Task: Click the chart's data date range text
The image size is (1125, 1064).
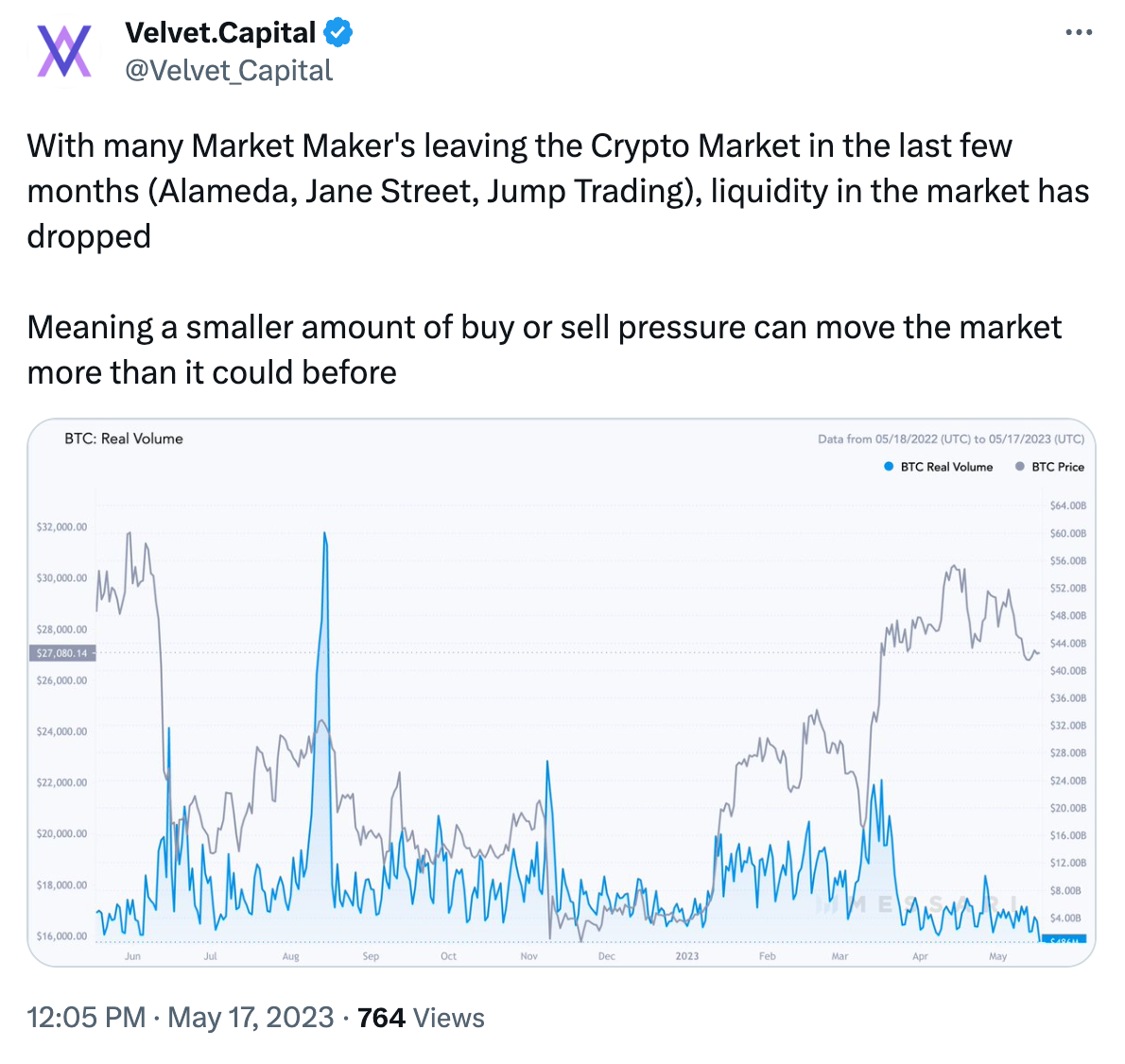Action: 951,439
